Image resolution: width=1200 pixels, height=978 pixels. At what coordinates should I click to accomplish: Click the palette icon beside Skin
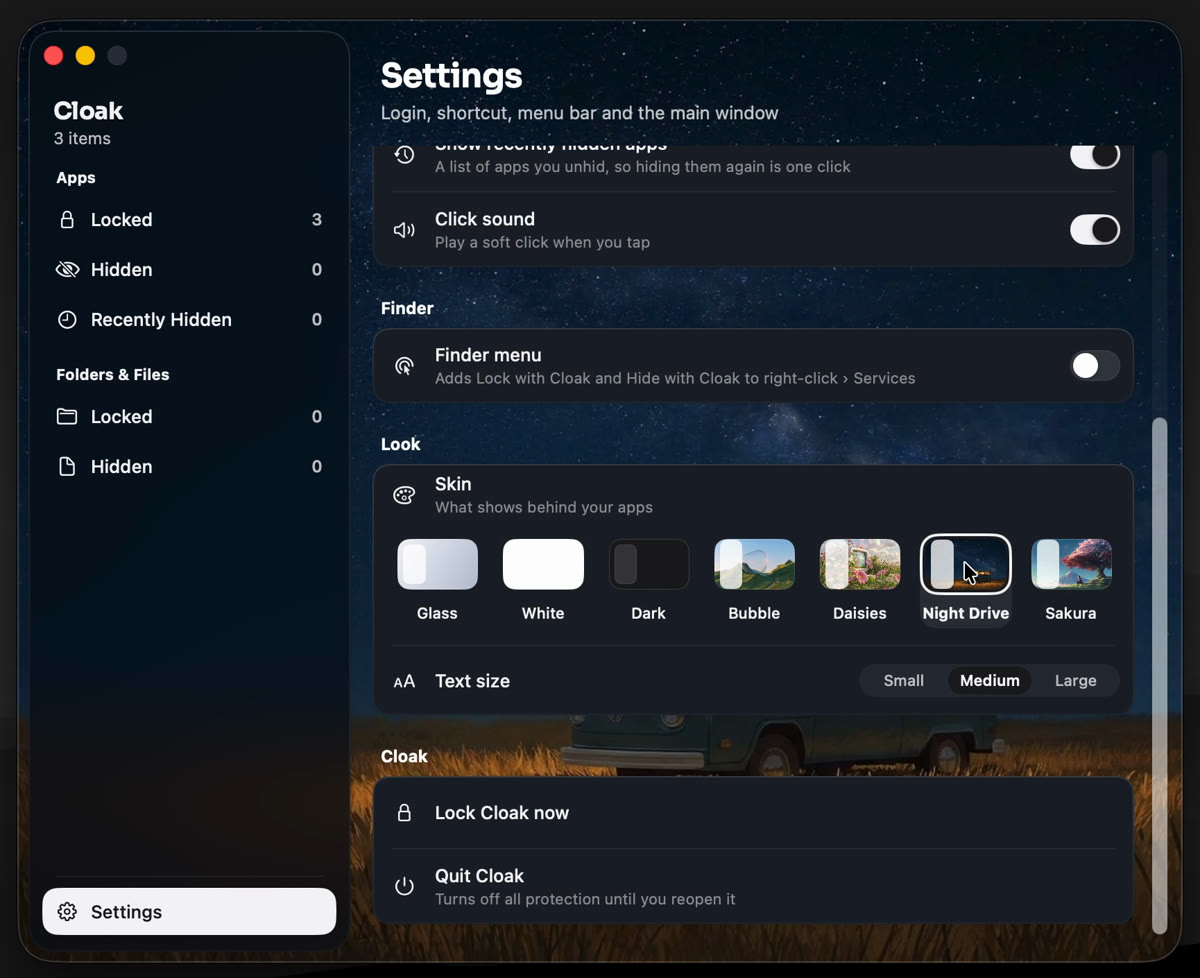point(404,495)
